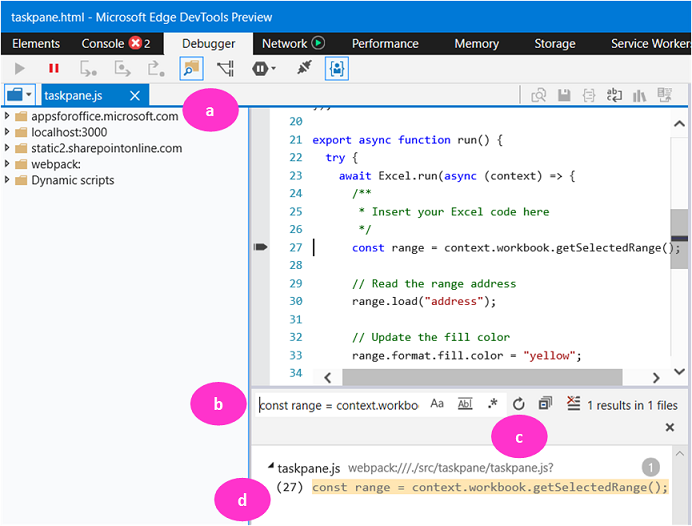Click the save file disk icon
Viewport: 692px width, 526px height.
coord(564,95)
